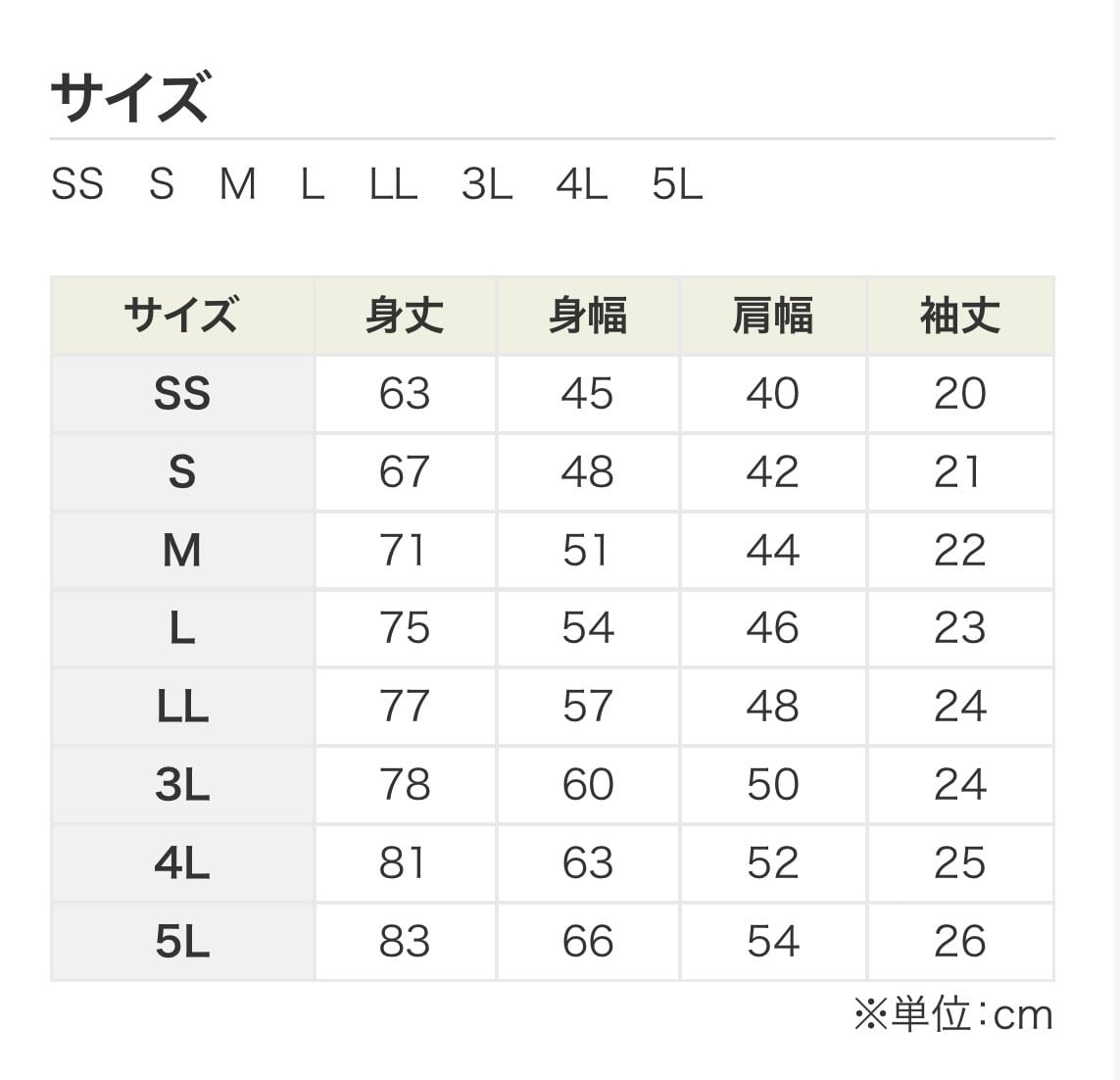Choose LL in the top size list
The height and width of the screenshot is (1080, 1120).
tap(393, 184)
